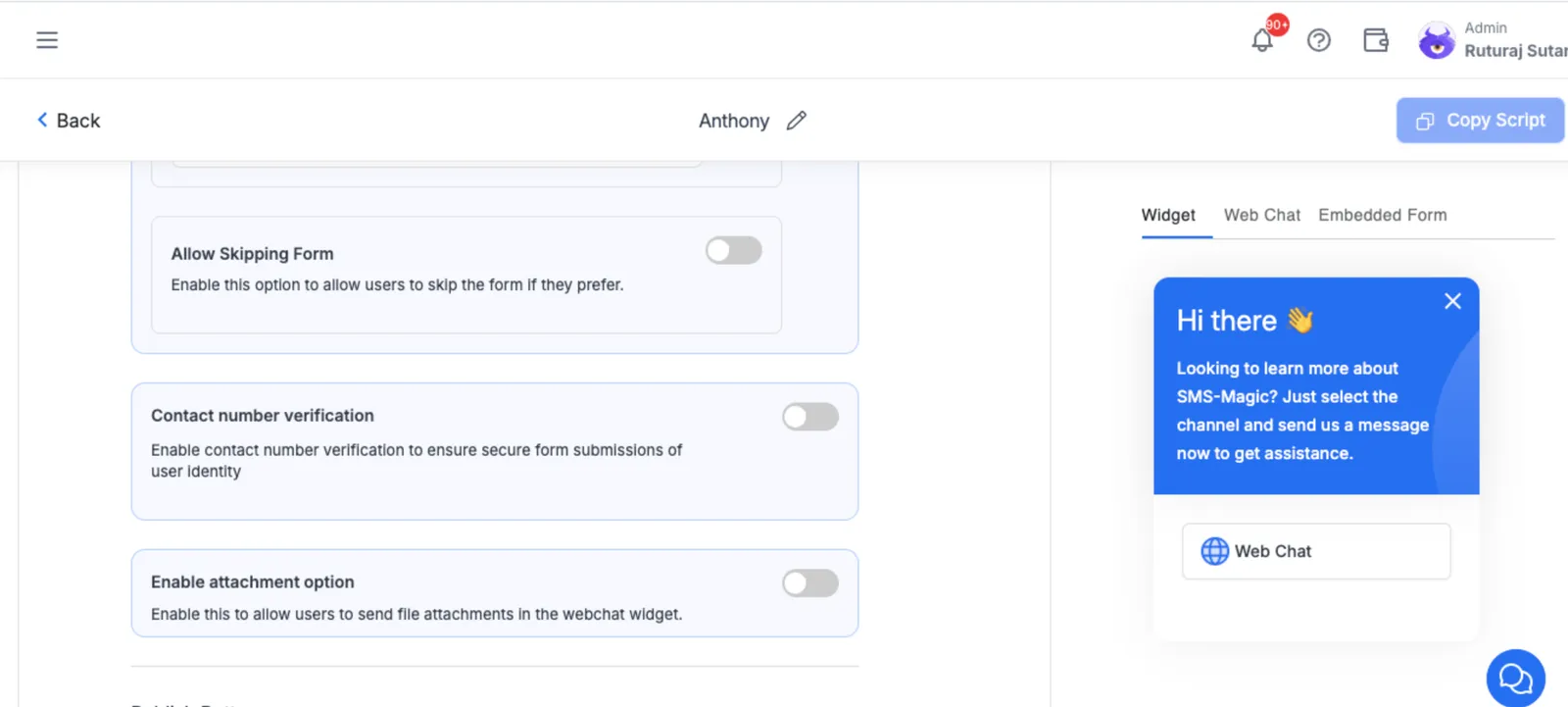Click the red 90+ notification badge
1568x707 pixels.
pyautogui.click(x=1277, y=25)
